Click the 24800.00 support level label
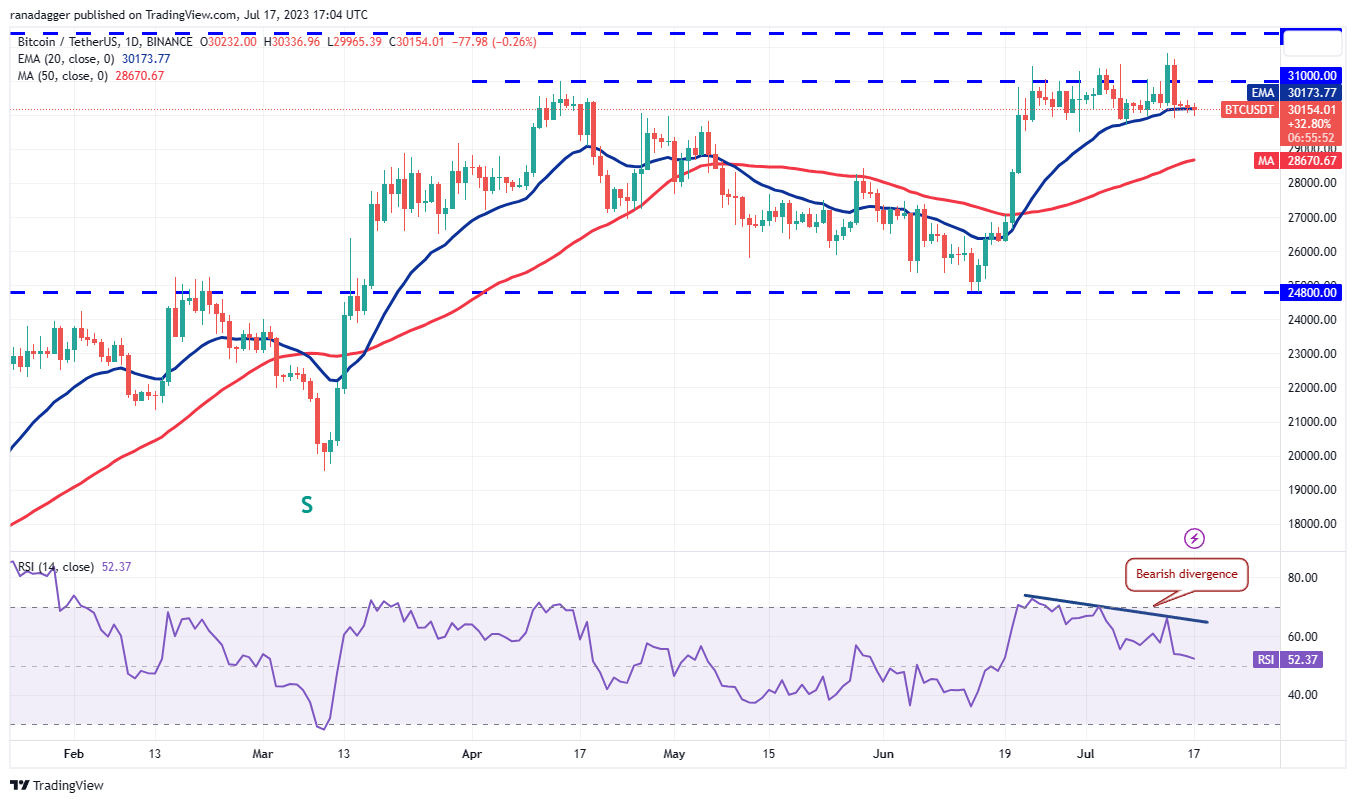1356x803 pixels. (x=1310, y=293)
